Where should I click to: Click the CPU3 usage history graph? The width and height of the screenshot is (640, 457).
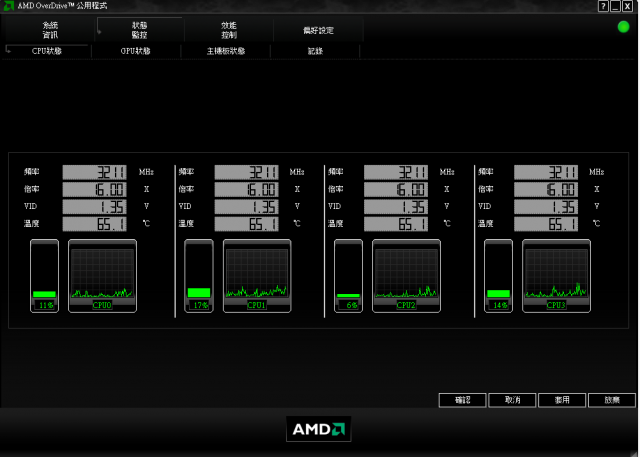(x=556, y=276)
